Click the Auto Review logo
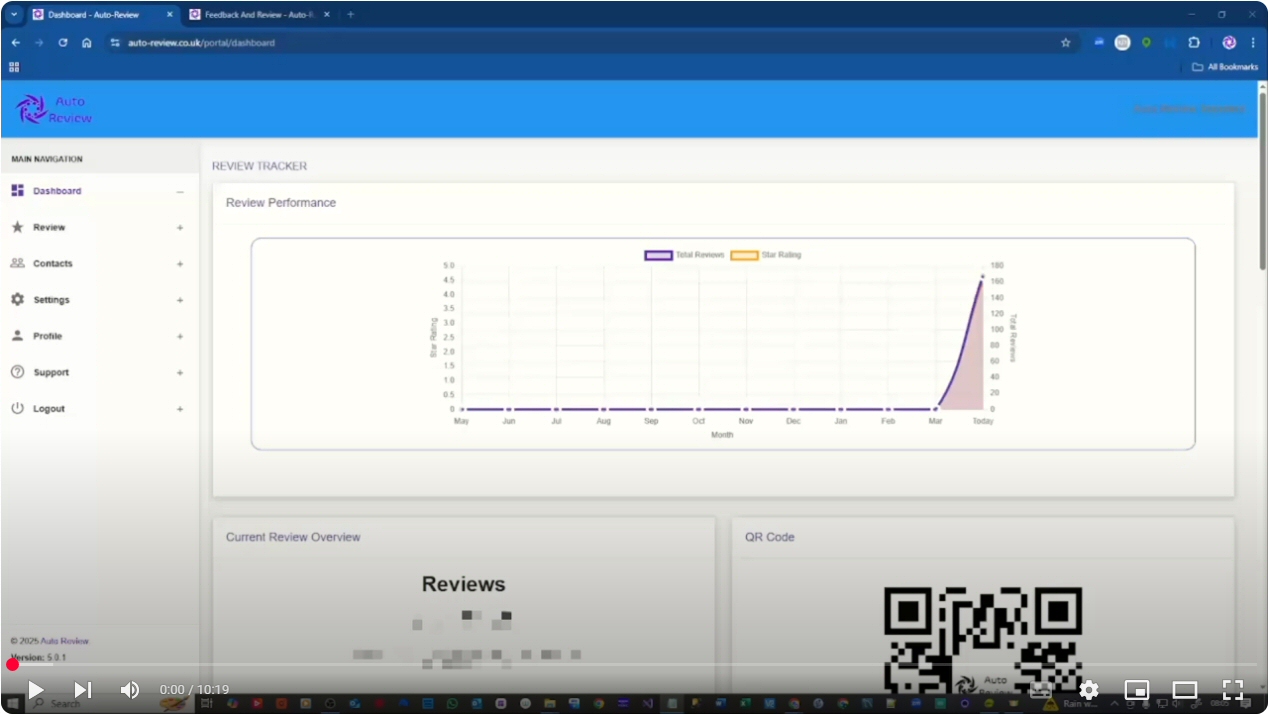This screenshot has height=714, width=1268. click(x=55, y=109)
